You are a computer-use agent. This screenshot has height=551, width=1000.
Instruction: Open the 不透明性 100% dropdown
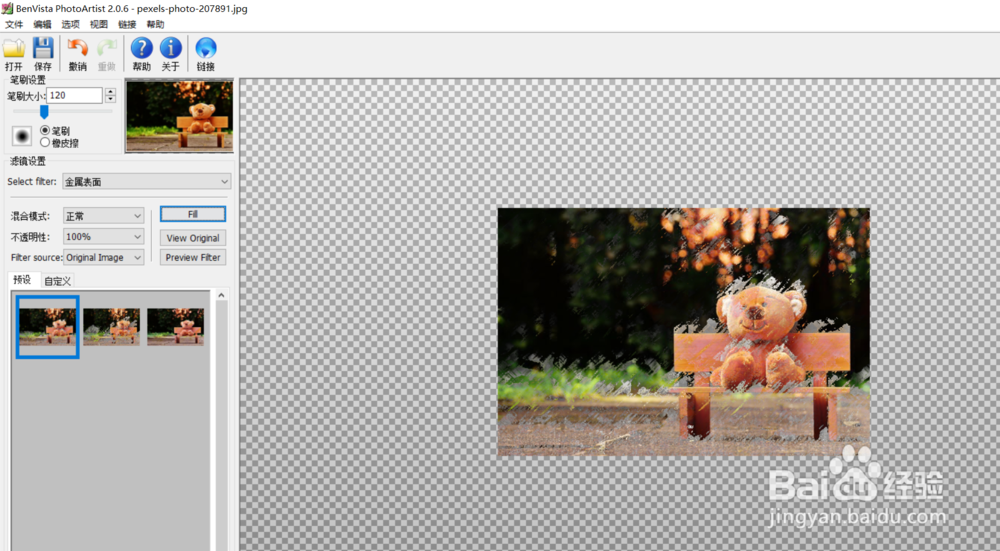(103, 237)
